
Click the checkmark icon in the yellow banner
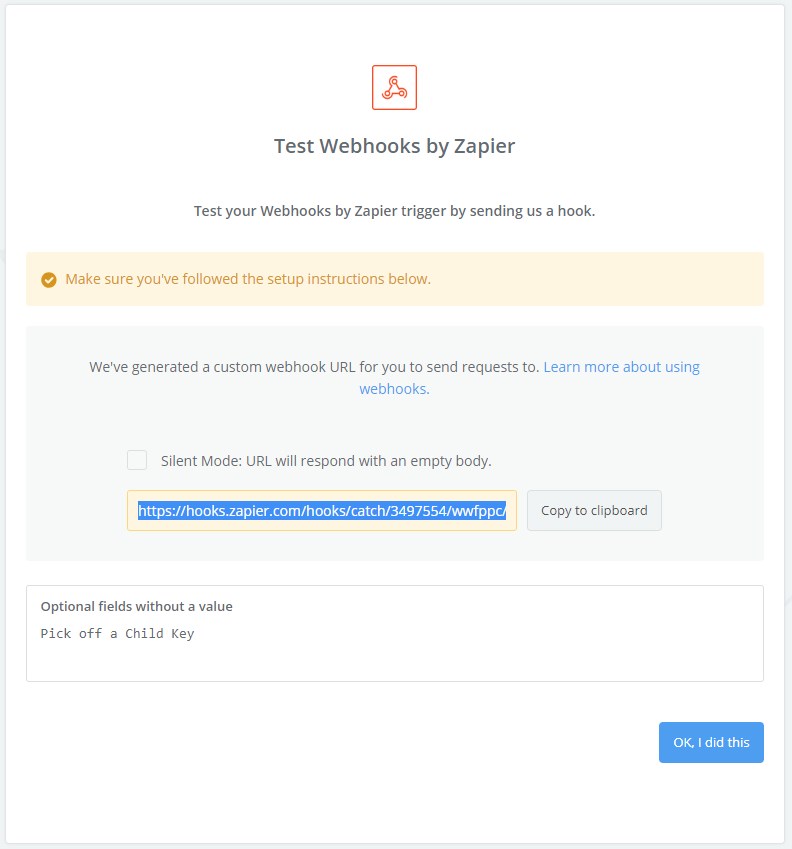[x=48, y=279]
